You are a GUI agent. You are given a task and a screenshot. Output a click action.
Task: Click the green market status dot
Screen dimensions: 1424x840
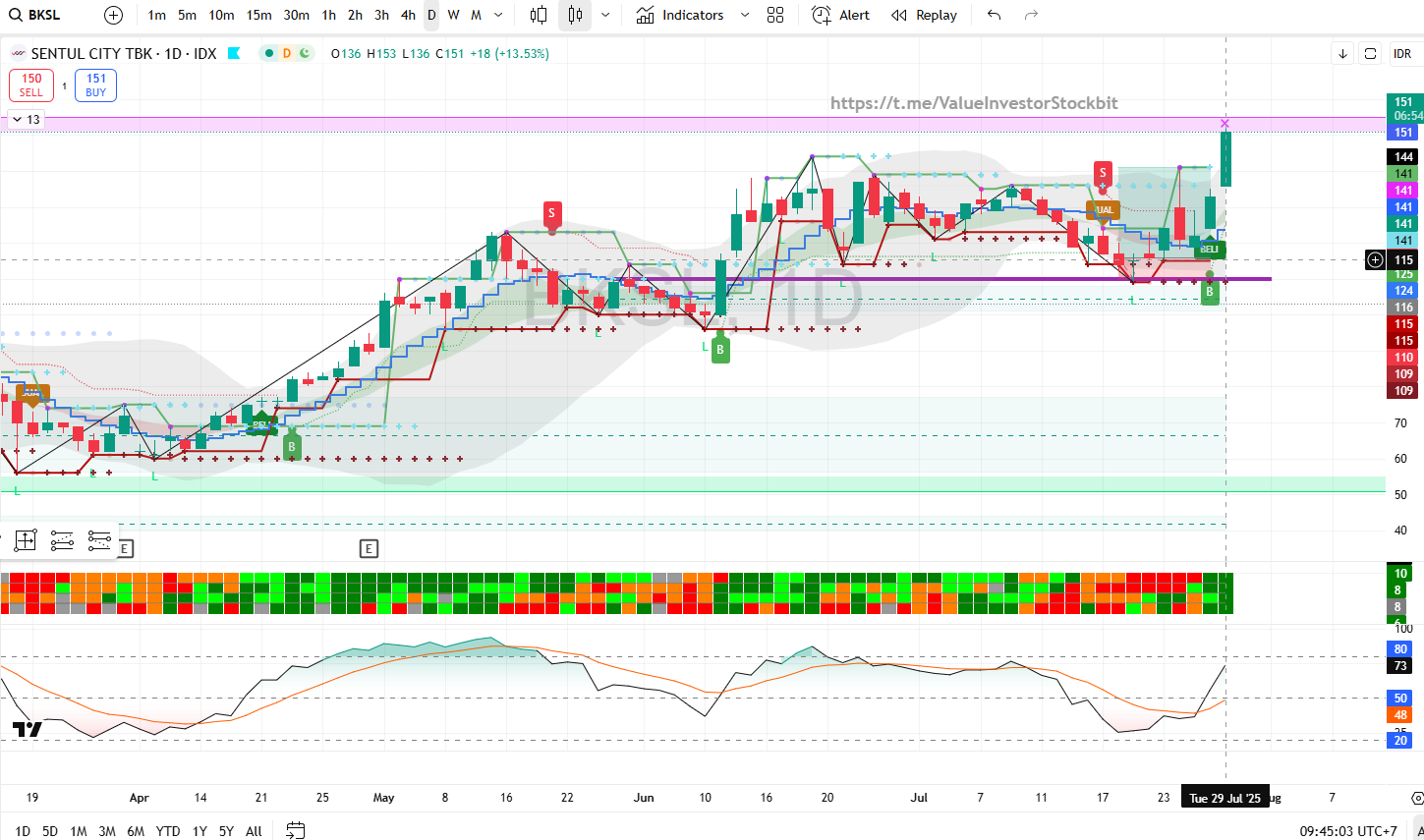click(269, 53)
